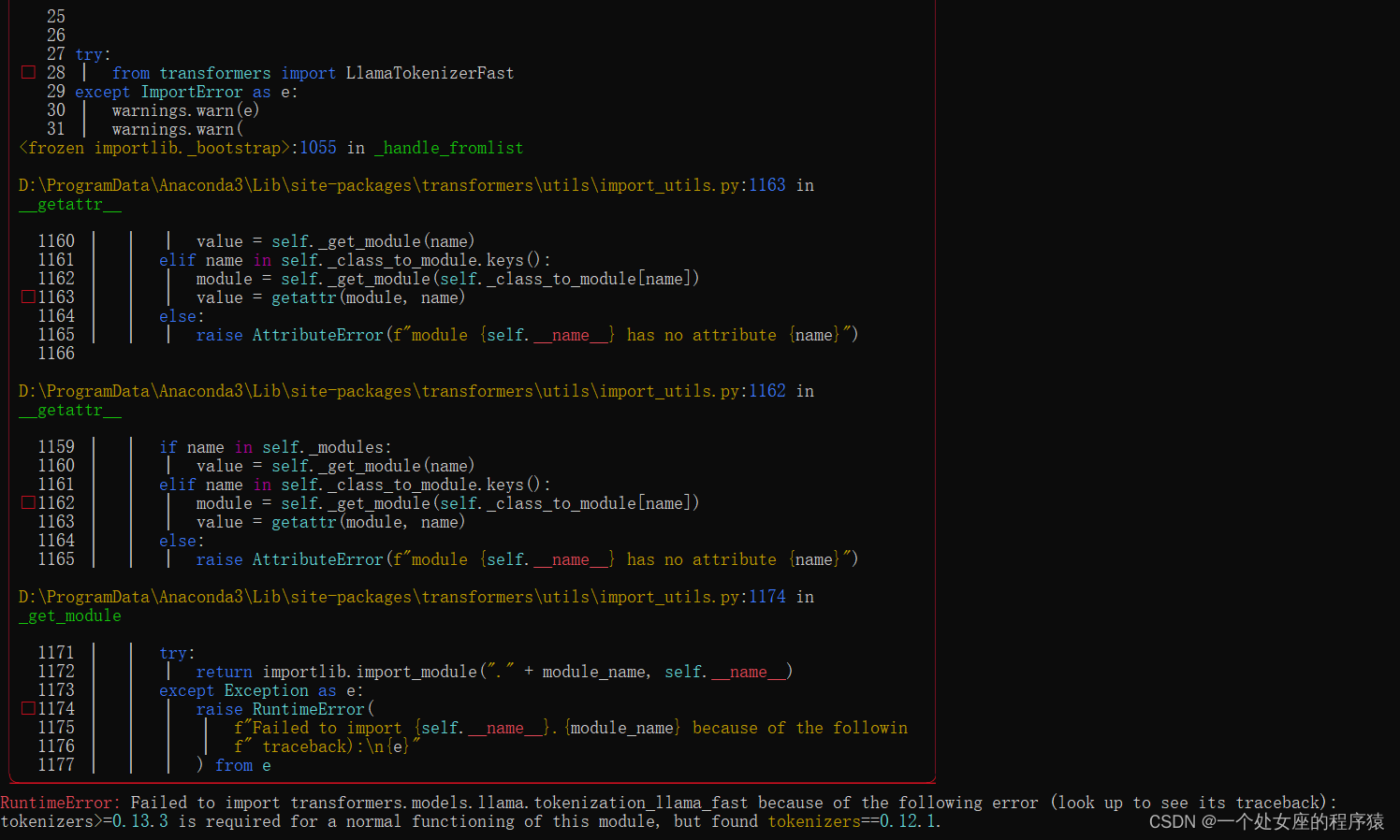Click the red marker beside line 1174
1400x840 pixels.
click(27, 707)
